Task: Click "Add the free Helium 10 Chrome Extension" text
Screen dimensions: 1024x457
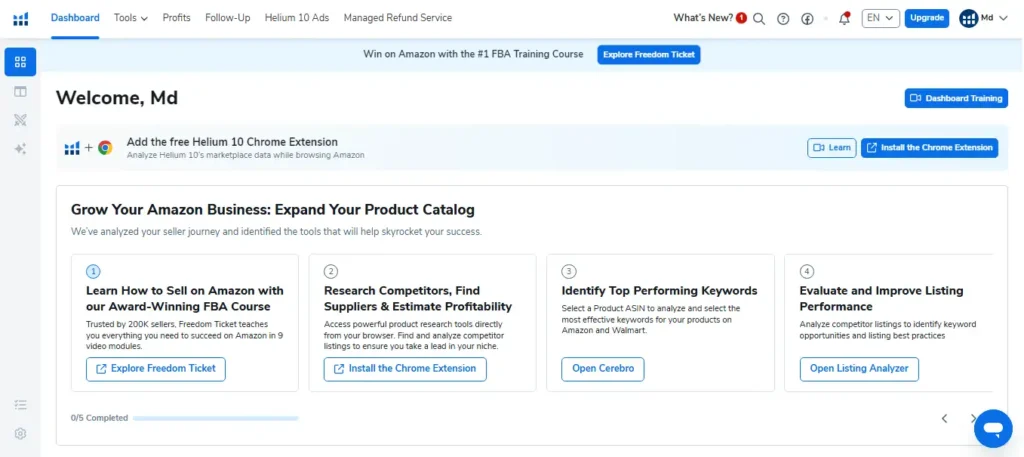Action: pos(232,142)
